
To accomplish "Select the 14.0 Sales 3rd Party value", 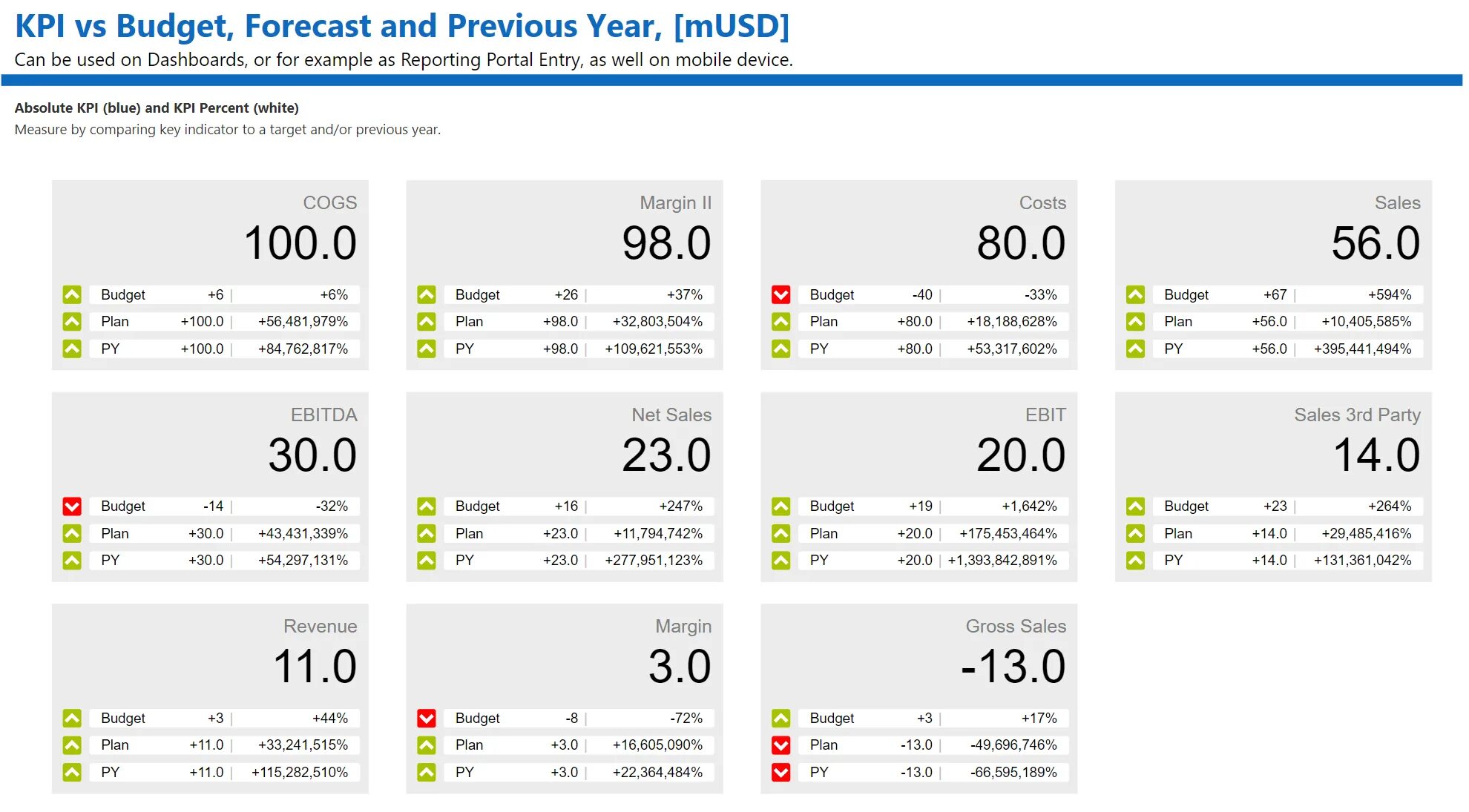I will pyautogui.click(x=1377, y=455).
